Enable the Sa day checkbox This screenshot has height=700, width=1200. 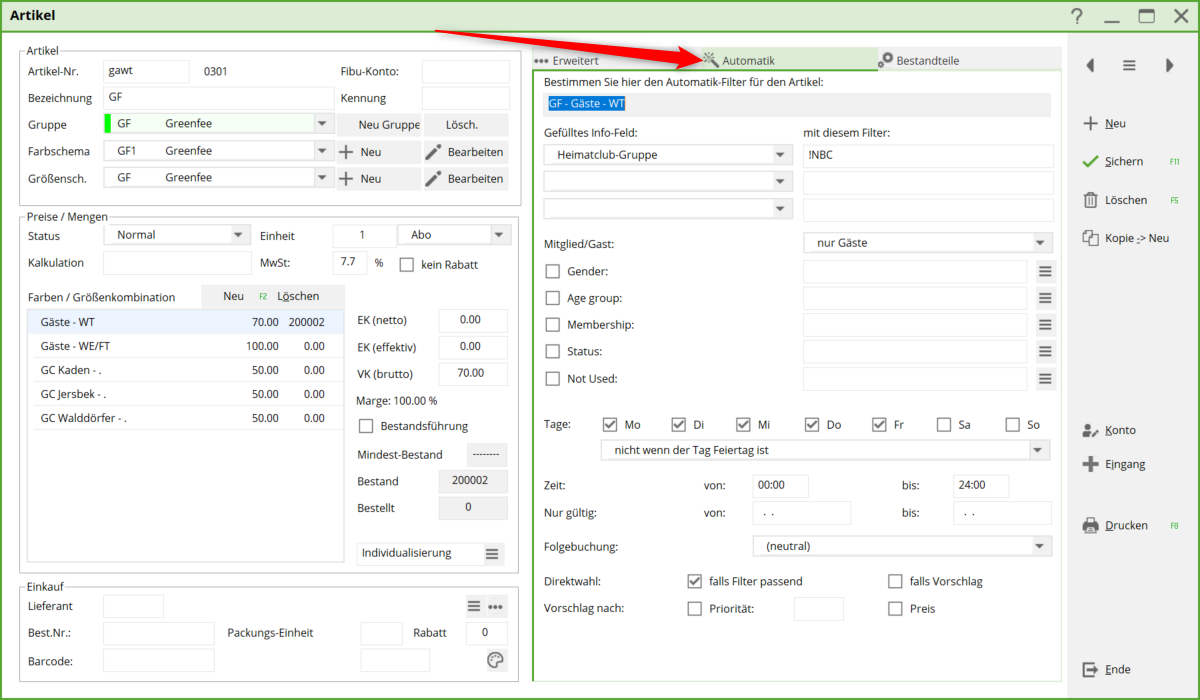tap(944, 425)
